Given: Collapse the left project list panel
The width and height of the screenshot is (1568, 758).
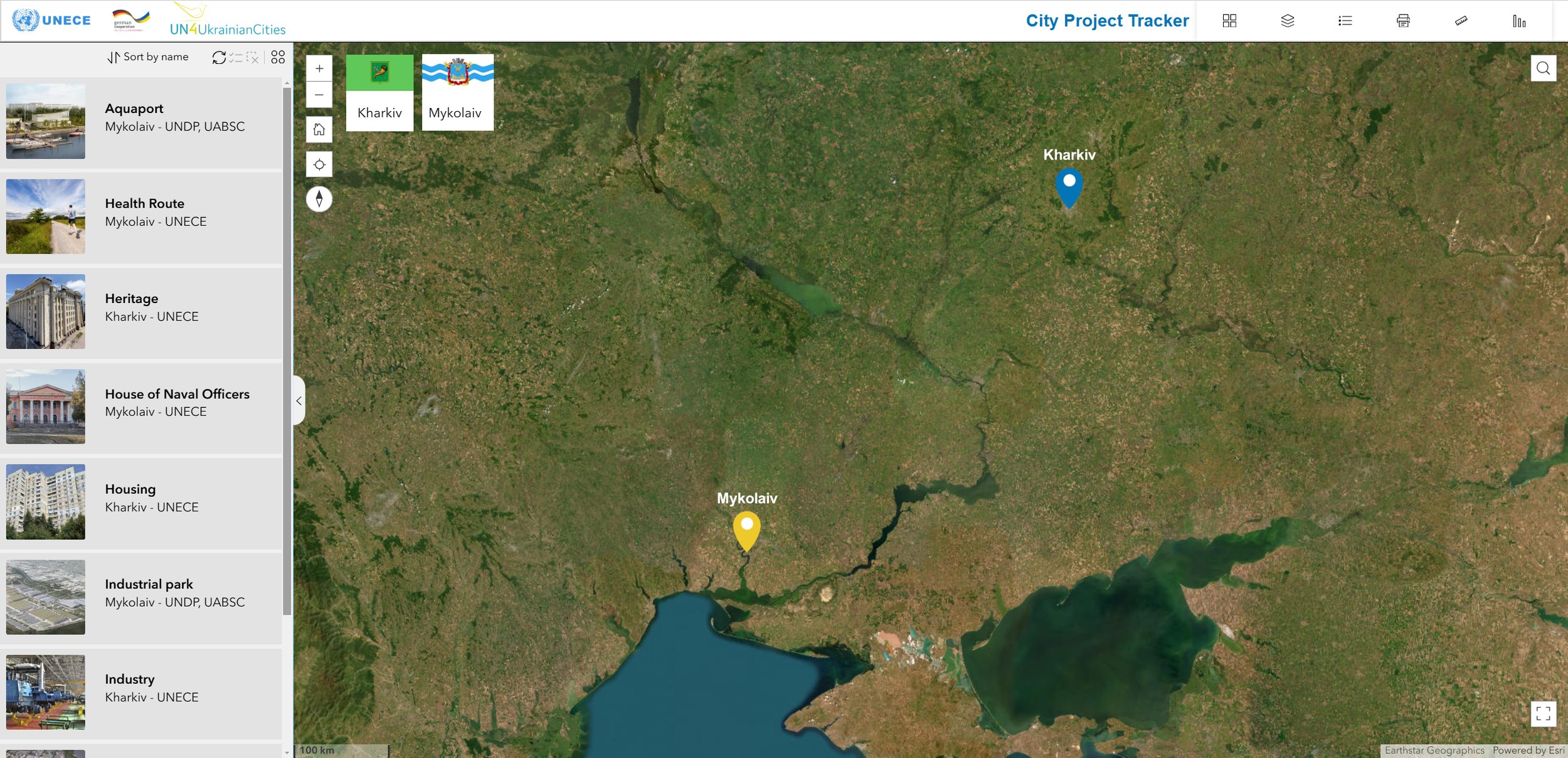Looking at the screenshot, I should [x=299, y=400].
